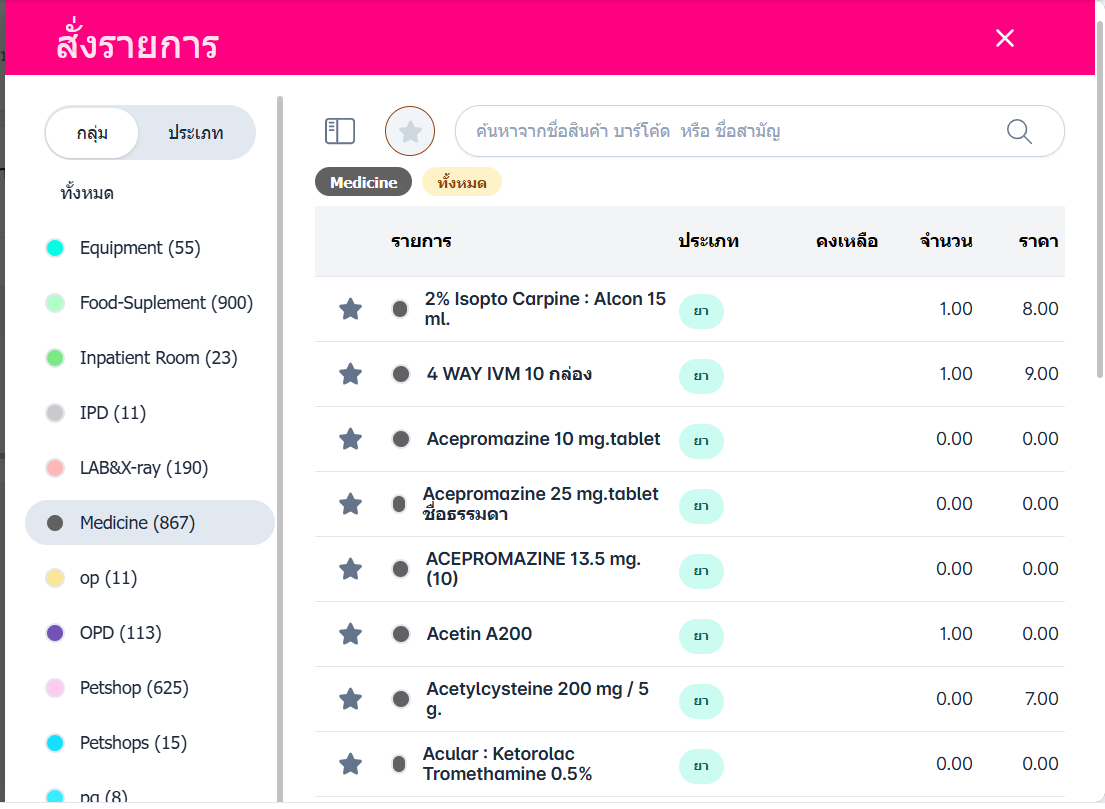Star the Acepromazine 25 mg.tablet item

pyautogui.click(x=350, y=504)
